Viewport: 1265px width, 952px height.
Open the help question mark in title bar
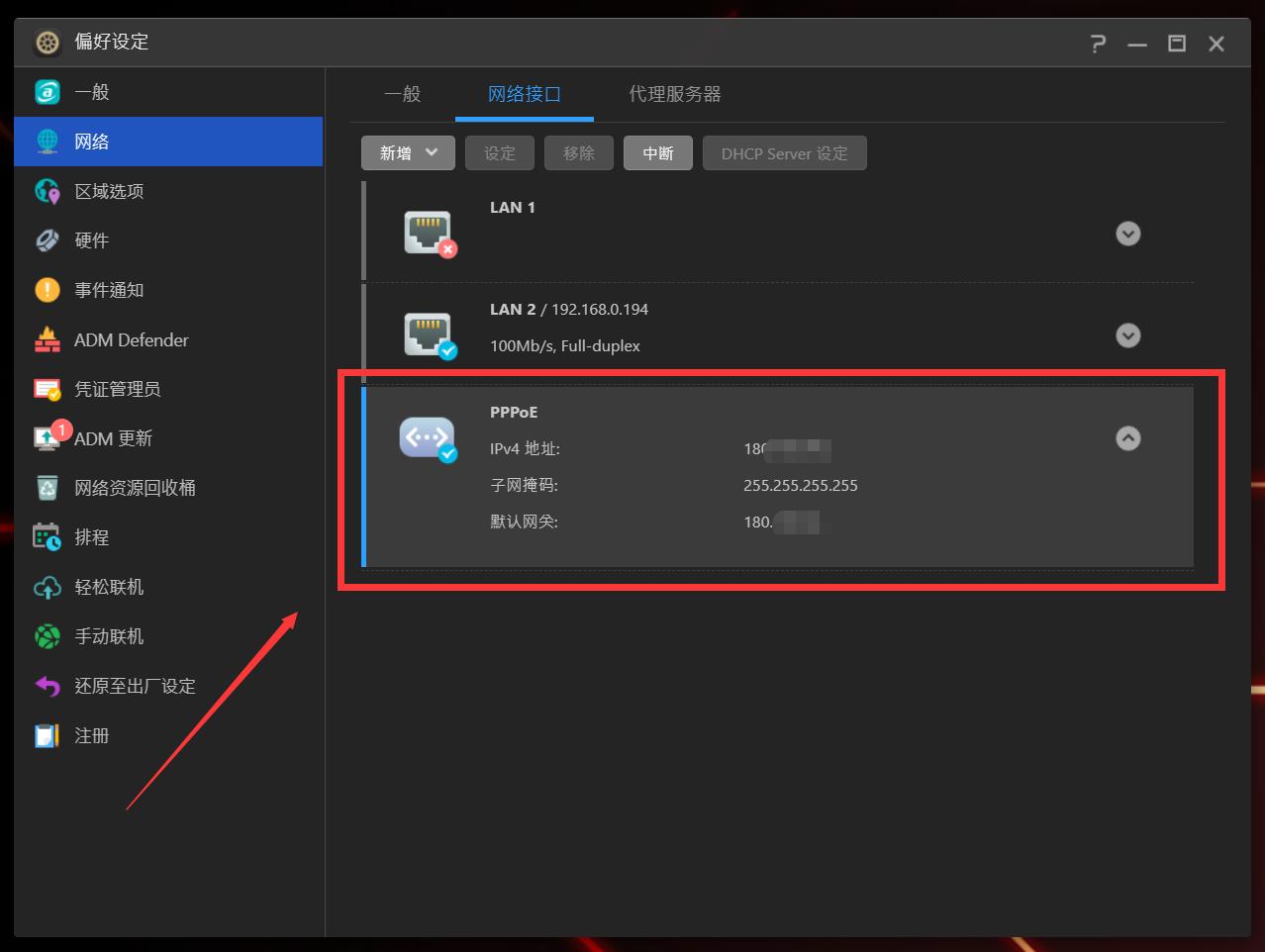pyautogui.click(x=1097, y=44)
